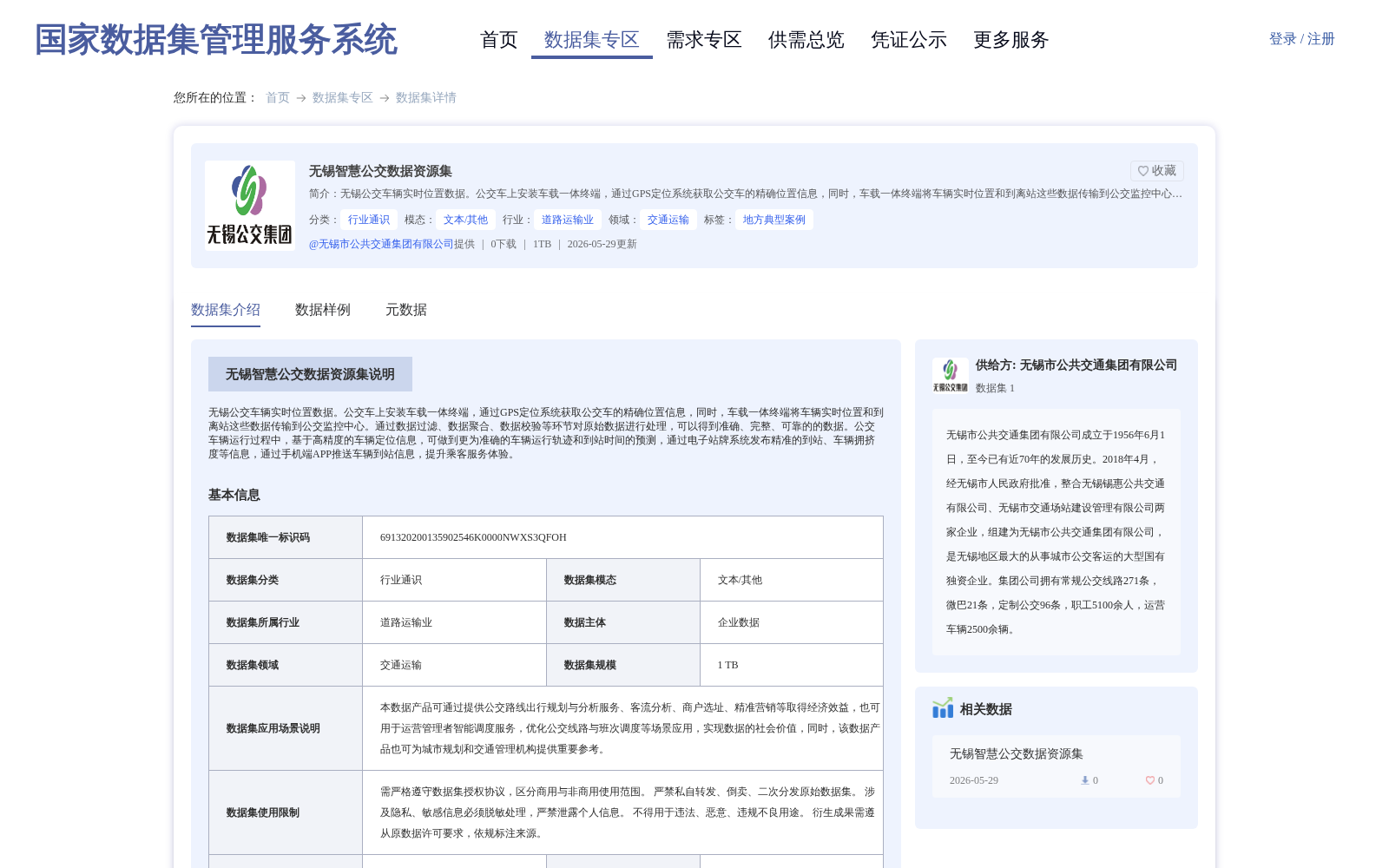Click the 数据集应用场景说明 label cell

coord(286,728)
